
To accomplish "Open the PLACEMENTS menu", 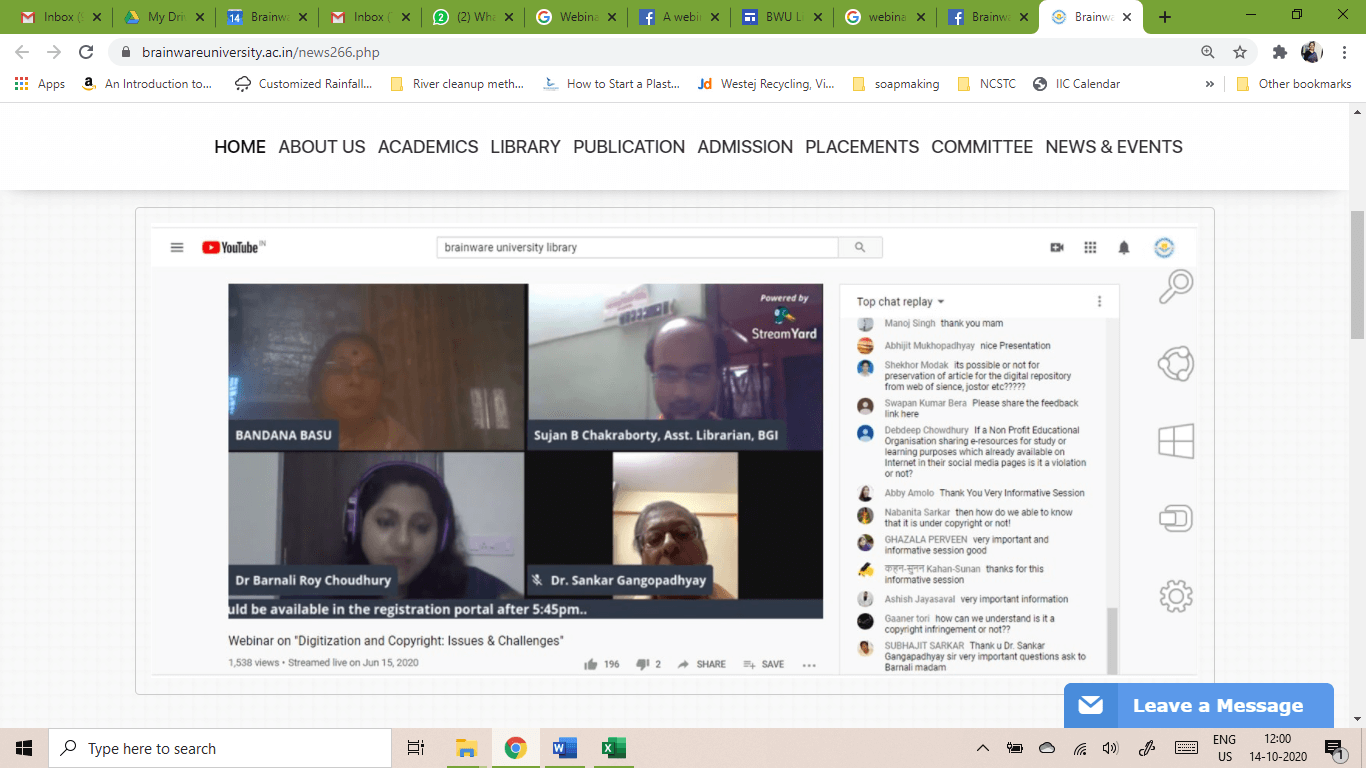I will point(862,147).
